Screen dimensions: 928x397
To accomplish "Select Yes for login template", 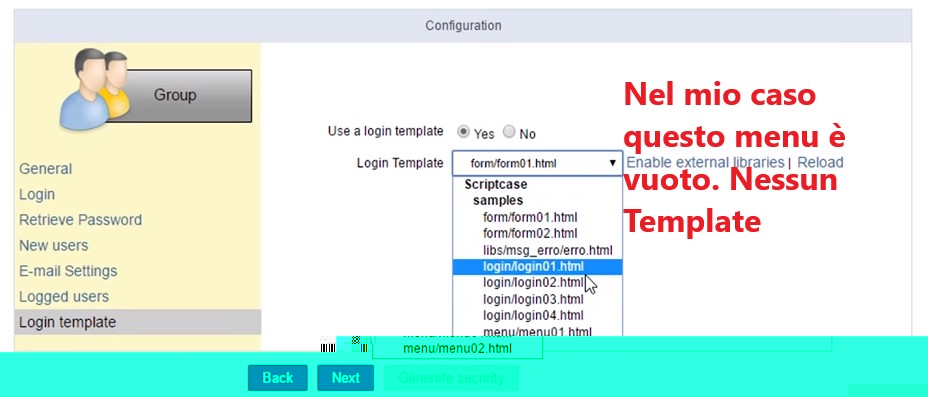I will [464, 132].
